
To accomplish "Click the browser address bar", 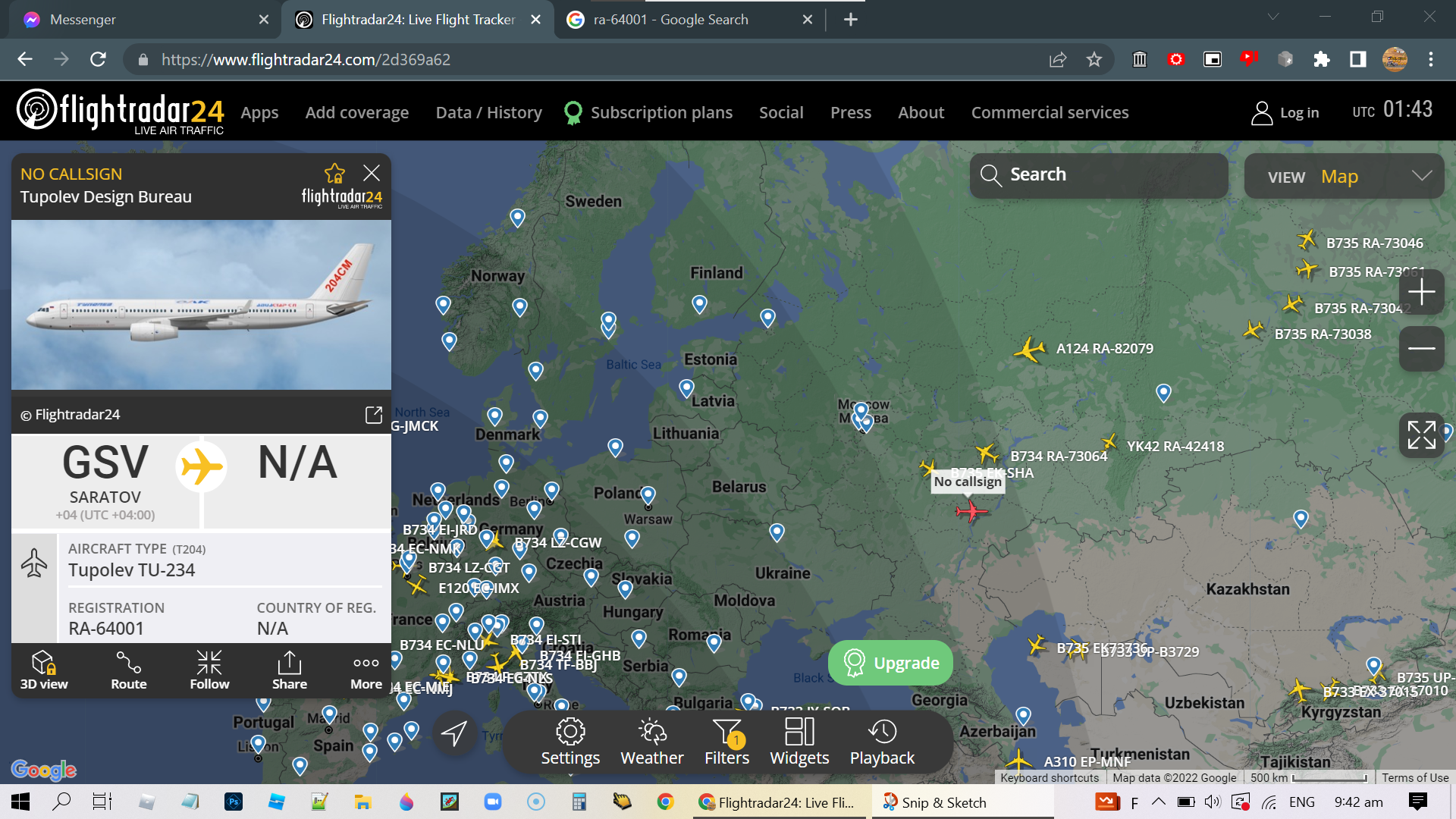I will click(591, 59).
